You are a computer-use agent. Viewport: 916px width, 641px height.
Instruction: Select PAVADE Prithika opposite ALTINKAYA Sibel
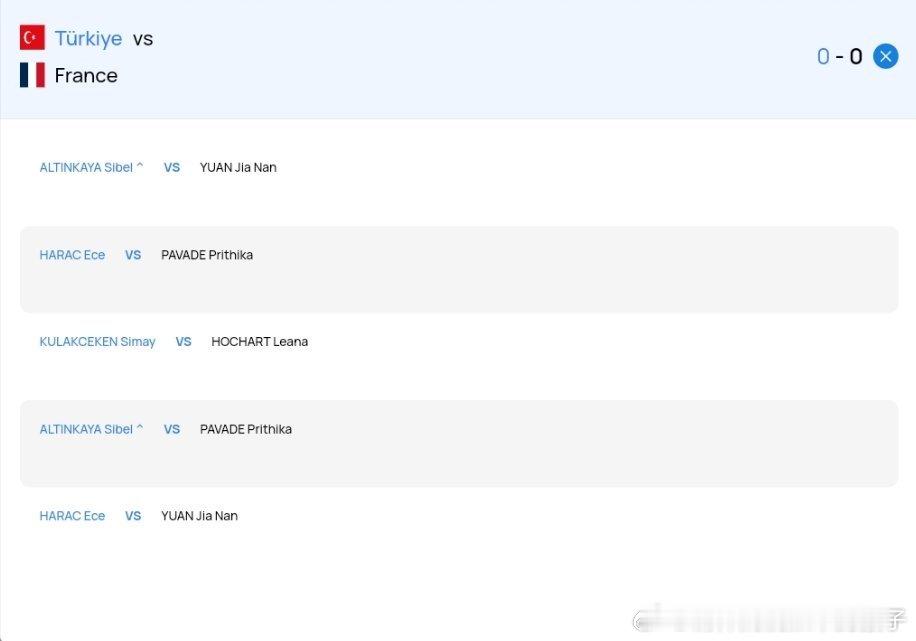point(245,429)
